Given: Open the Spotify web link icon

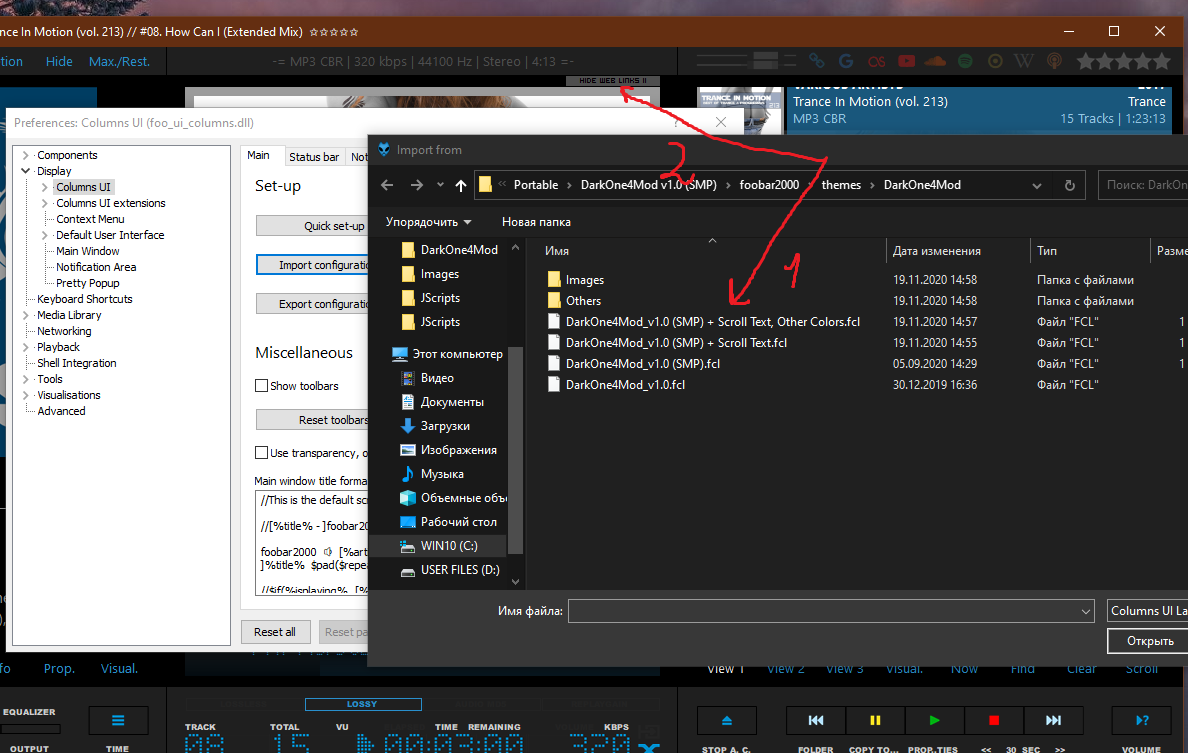Looking at the screenshot, I should tap(965, 61).
